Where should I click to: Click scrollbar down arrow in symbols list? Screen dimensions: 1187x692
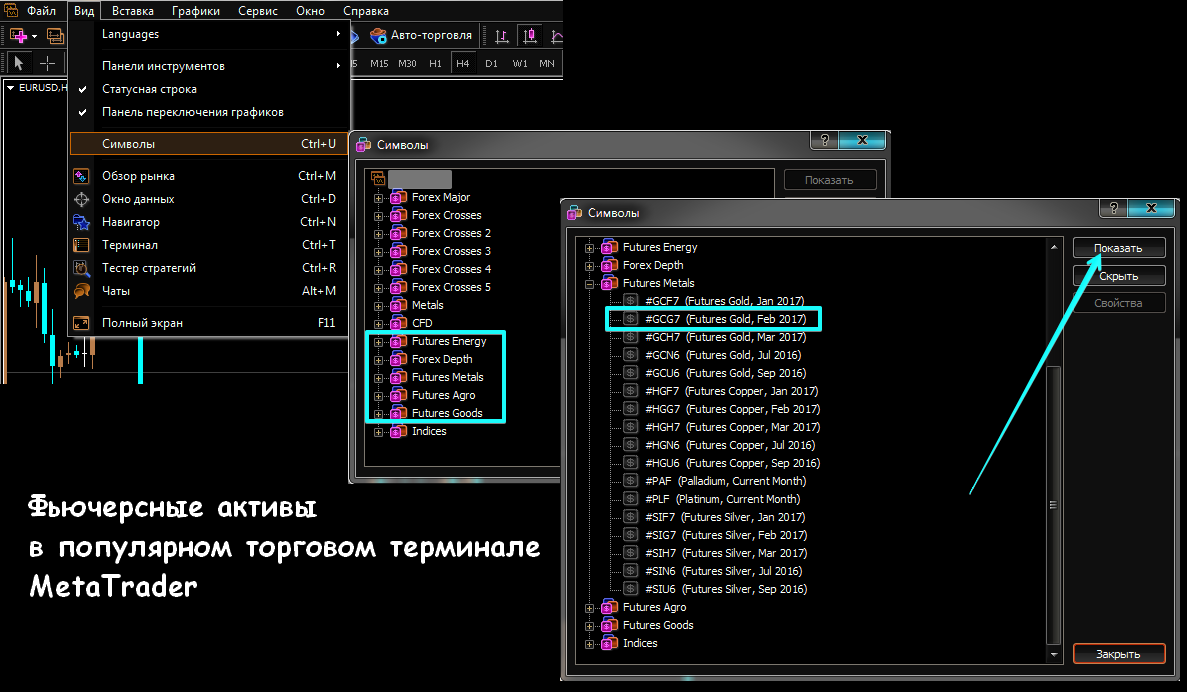(x=1053, y=654)
